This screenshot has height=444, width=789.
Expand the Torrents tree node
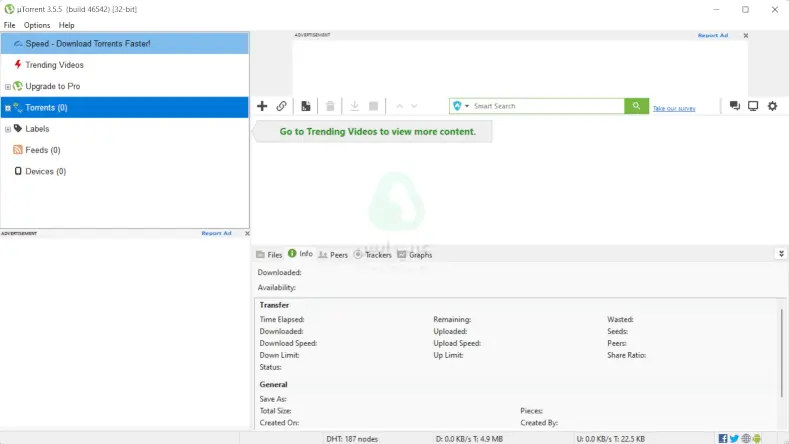[x=8, y=108]
